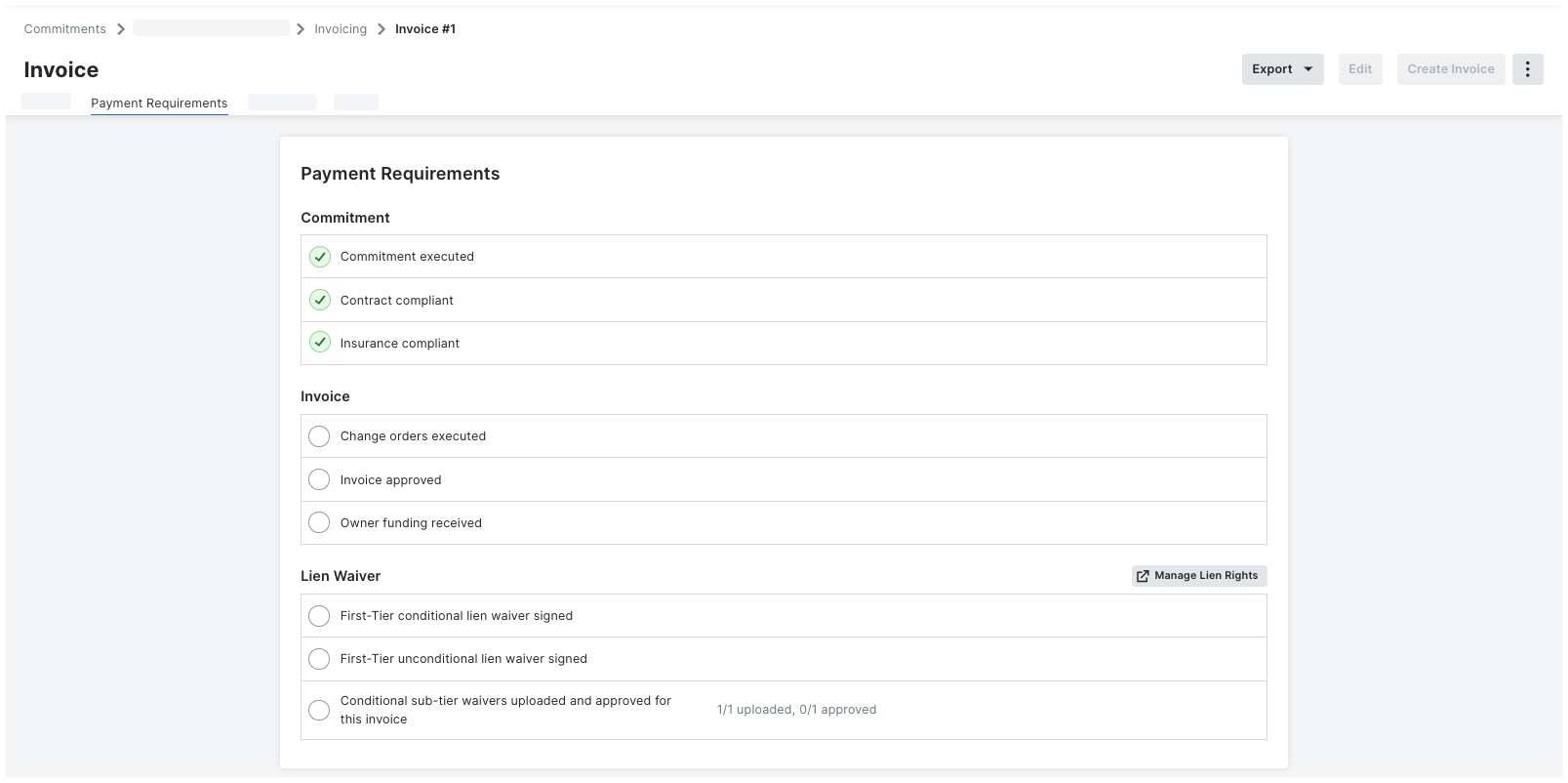
Task: Select the Payment Requirements tab
Action: pyautogui.click(x=159, y=103)
